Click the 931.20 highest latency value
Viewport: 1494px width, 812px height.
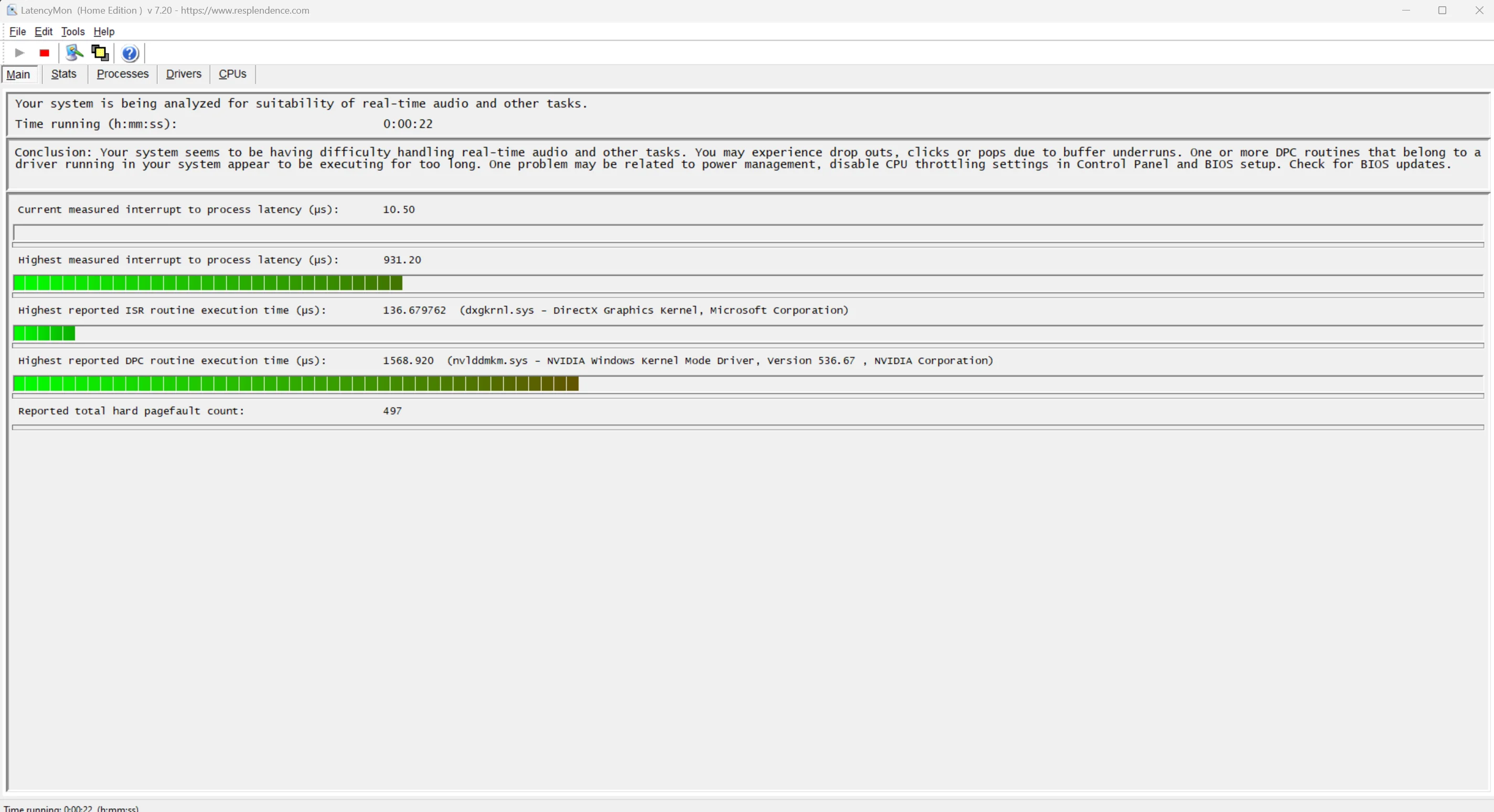[x=402, y=260]
